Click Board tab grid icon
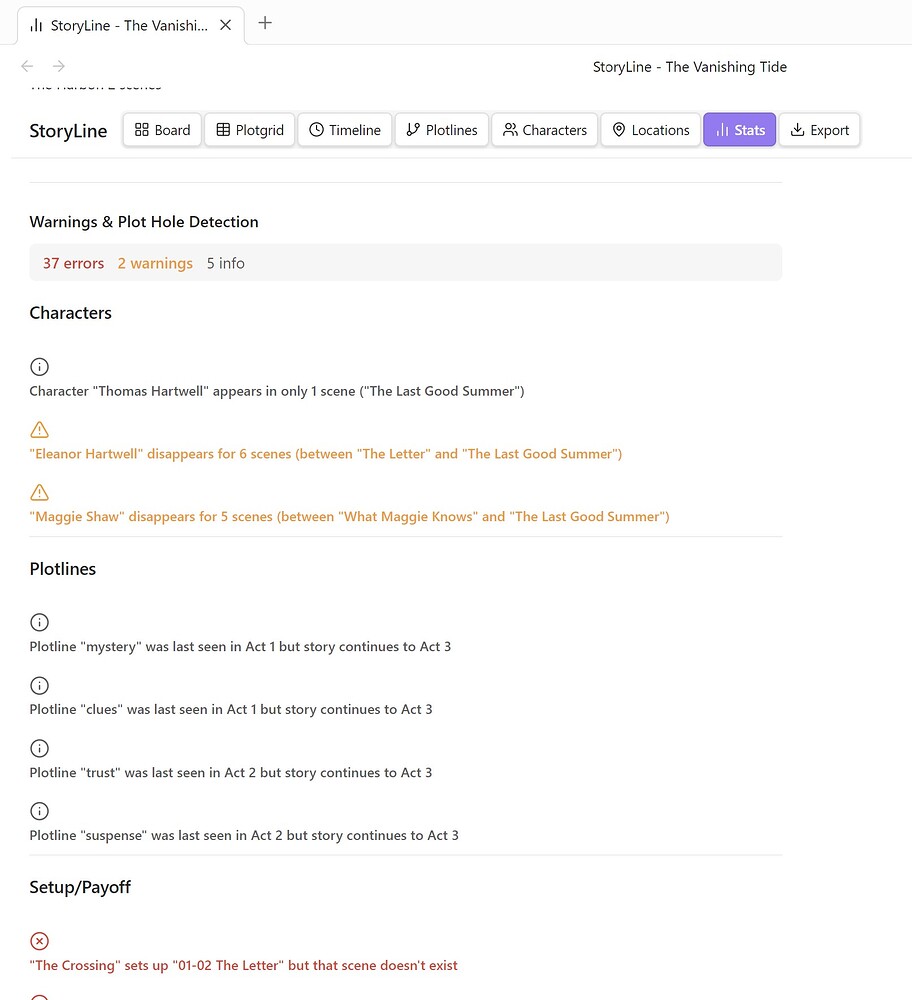Image resolution: width=912 pixels, height=1000 pixels. point(142,129)
